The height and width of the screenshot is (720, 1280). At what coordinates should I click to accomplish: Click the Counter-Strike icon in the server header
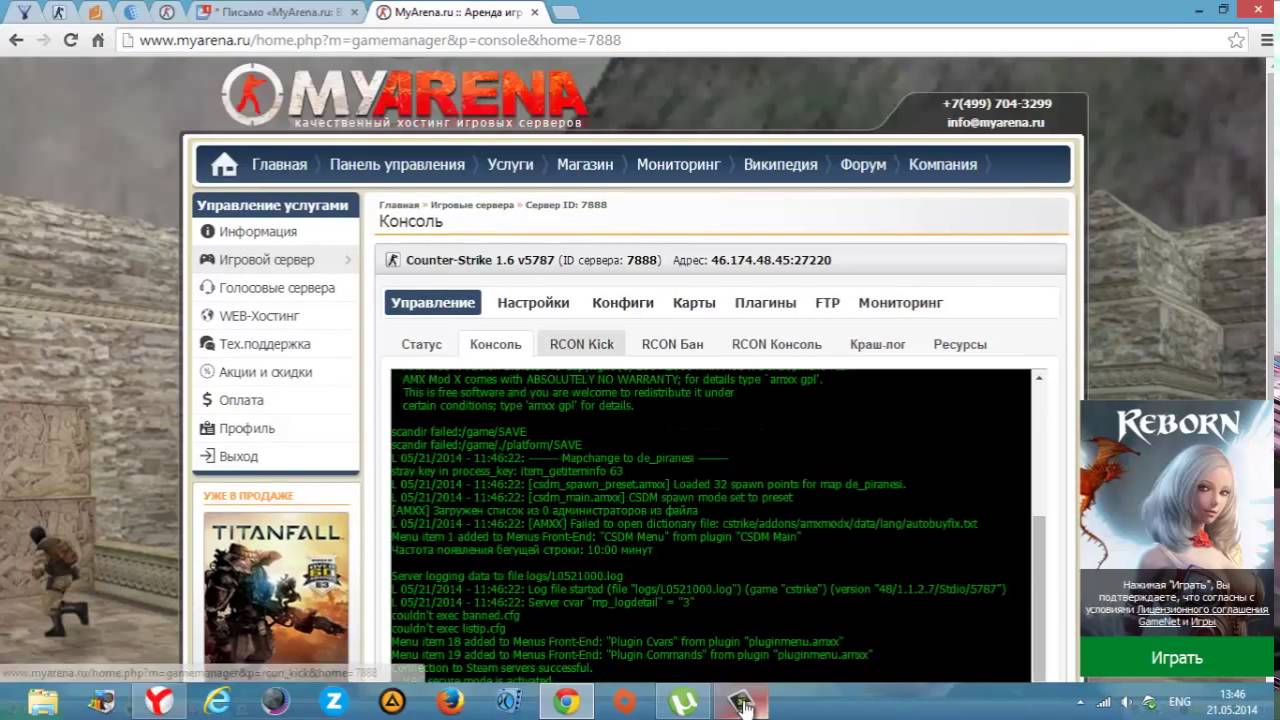tap(392, 260)
